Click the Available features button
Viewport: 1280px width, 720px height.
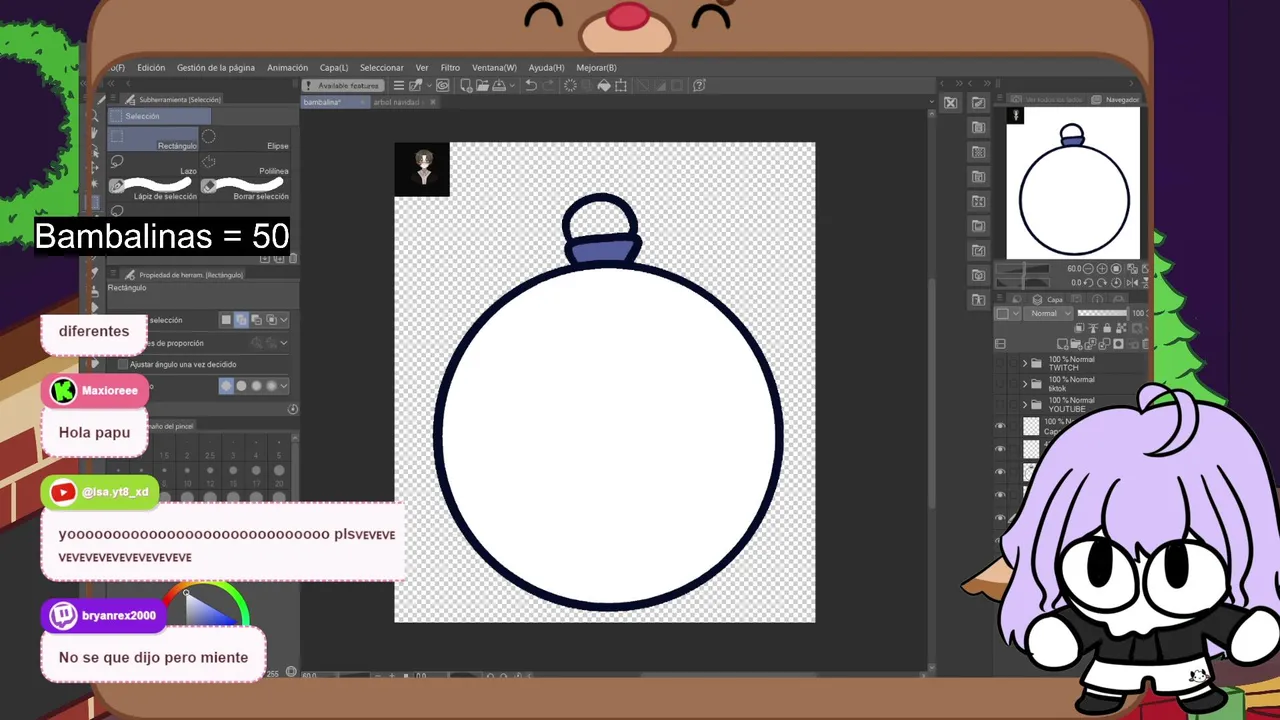pyautogui.click(x=343, y=86)
